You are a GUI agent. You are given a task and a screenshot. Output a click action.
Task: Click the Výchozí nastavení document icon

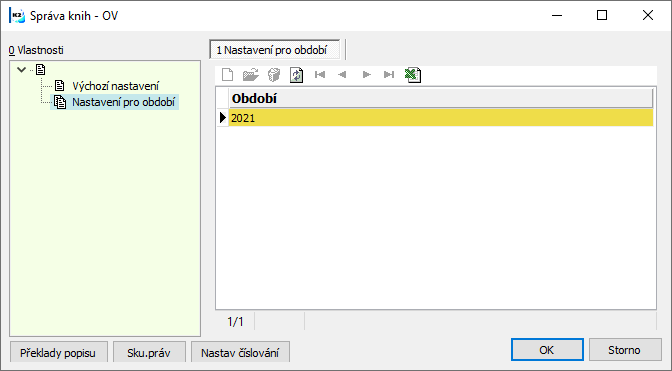point(60,86)
